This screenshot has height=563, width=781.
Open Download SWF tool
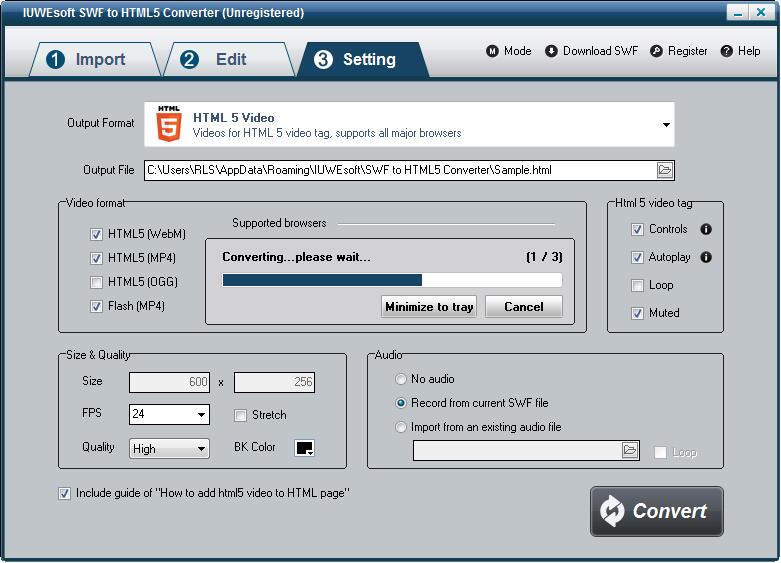point(591,51)
